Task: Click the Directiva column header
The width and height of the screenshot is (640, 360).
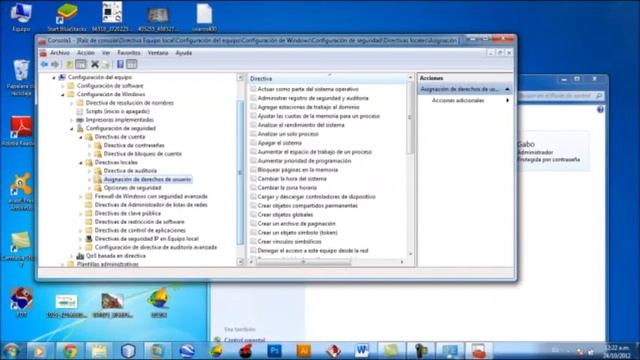Action: pyautogui.click(x=328, y=78)
